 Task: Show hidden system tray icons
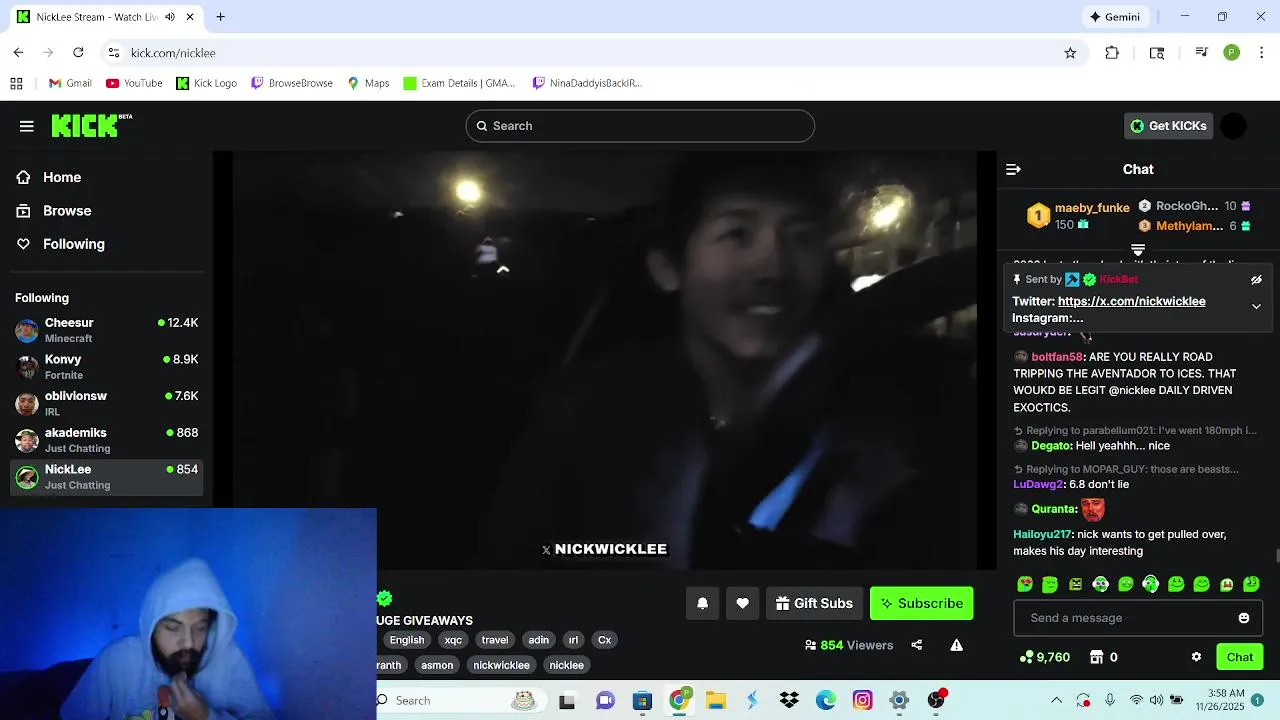click(1056, 700)
